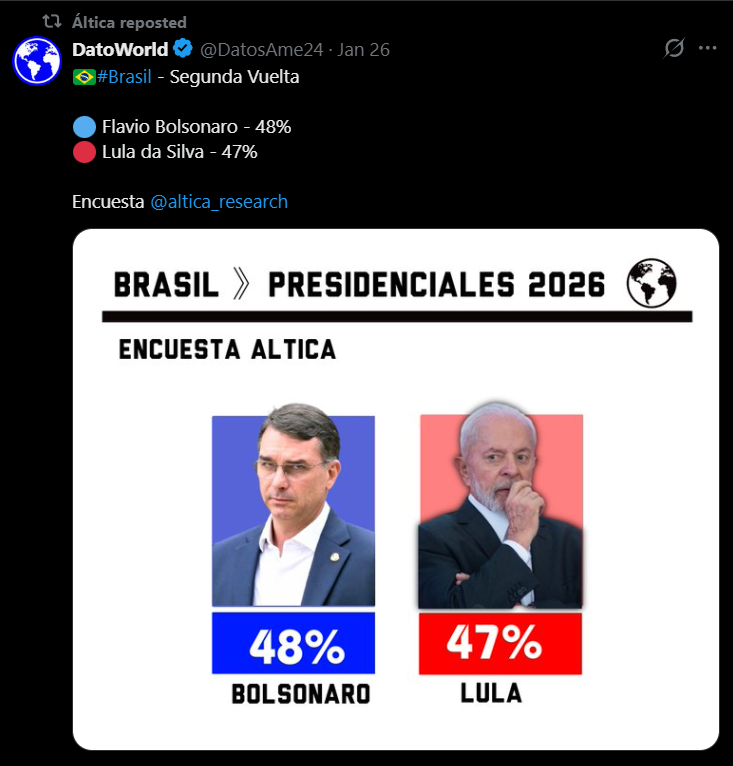Click the Brazil flag emoji before #Brasil

(84, 77)
